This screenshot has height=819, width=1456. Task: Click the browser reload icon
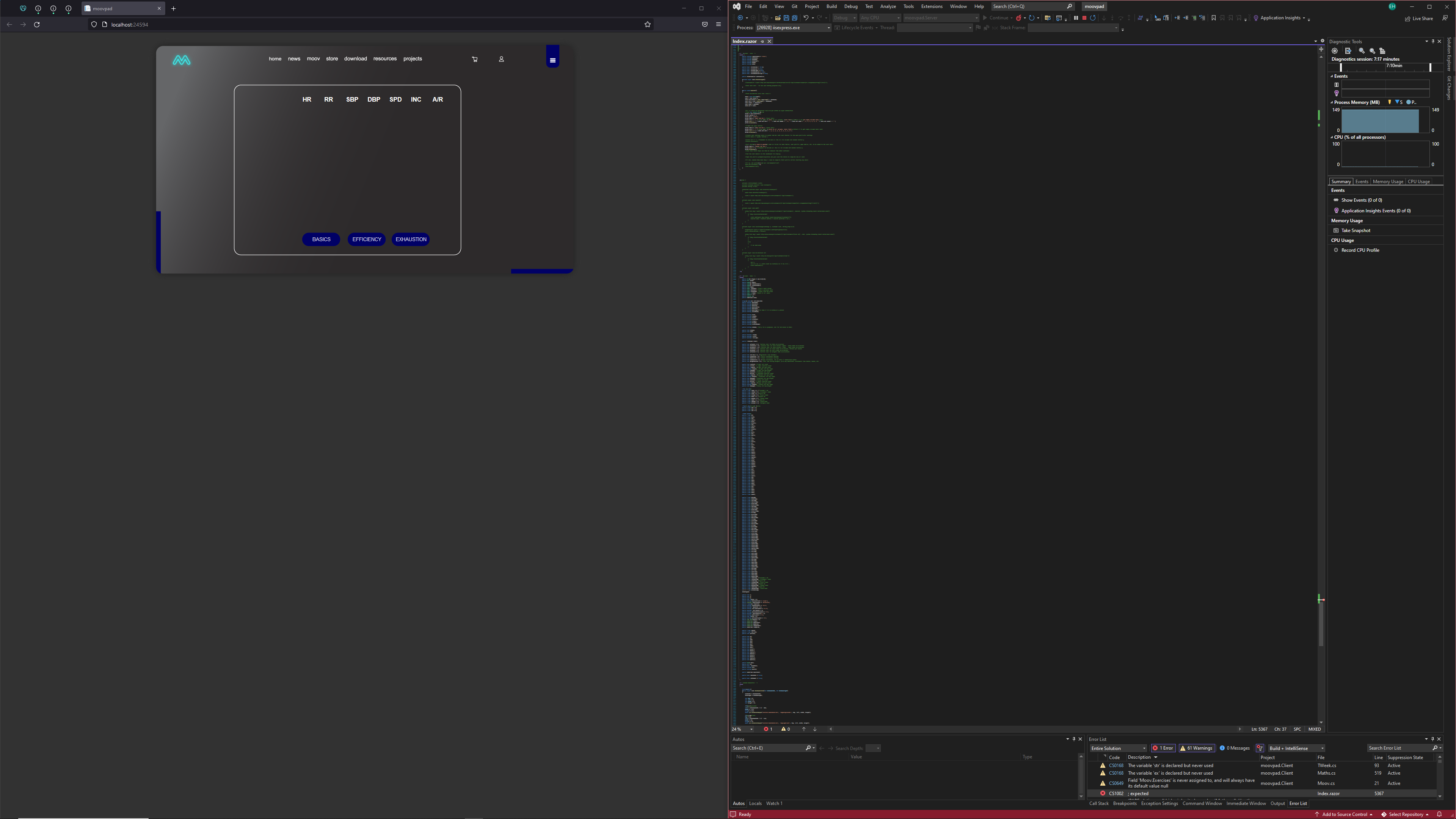tap(37, 24)
